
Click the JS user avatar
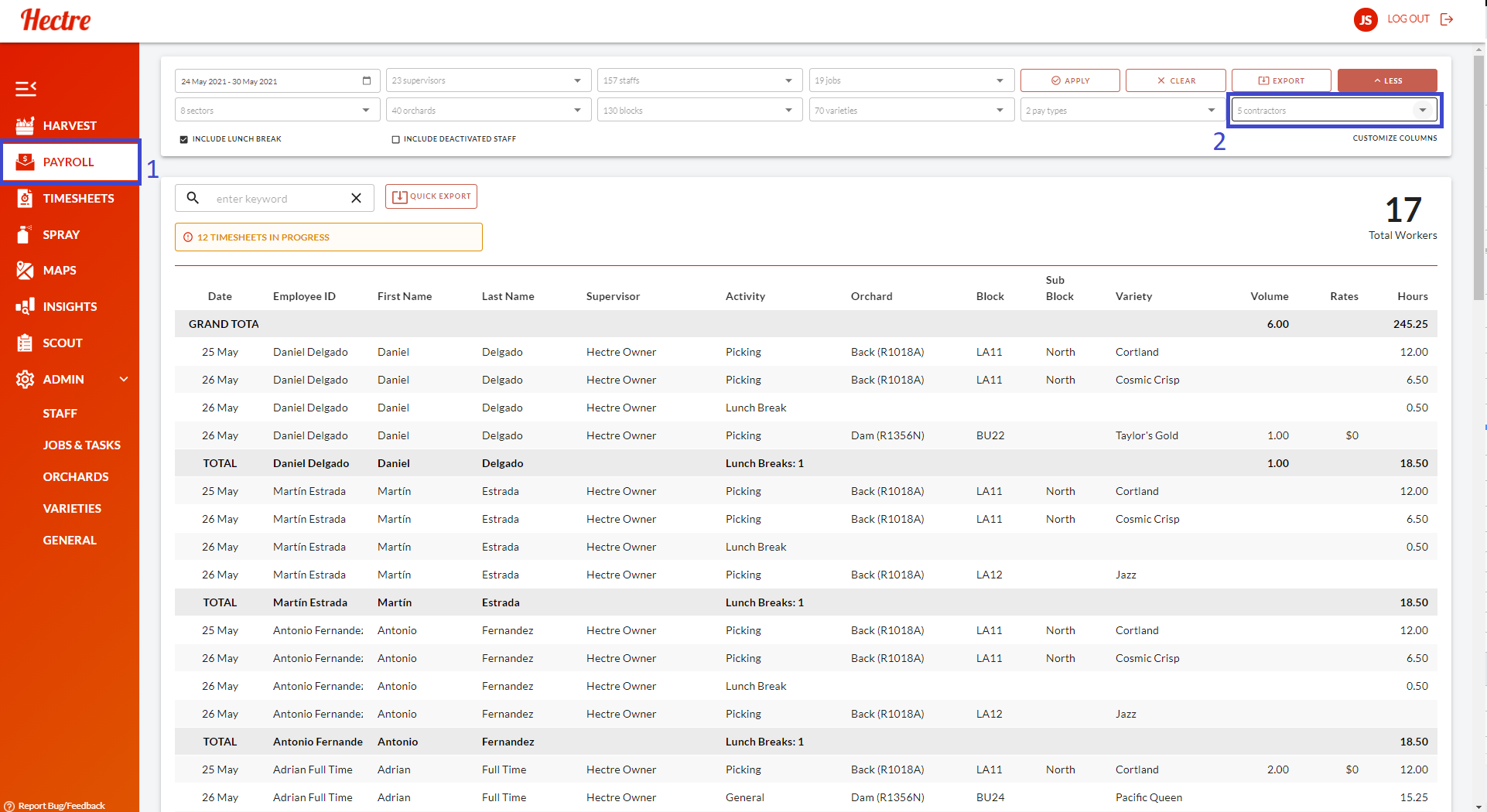coord(1365,19)
